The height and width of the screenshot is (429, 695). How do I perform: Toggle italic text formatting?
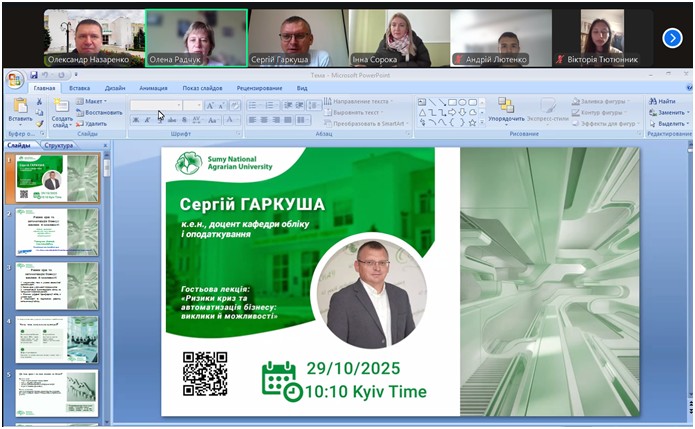pos(147,120)
